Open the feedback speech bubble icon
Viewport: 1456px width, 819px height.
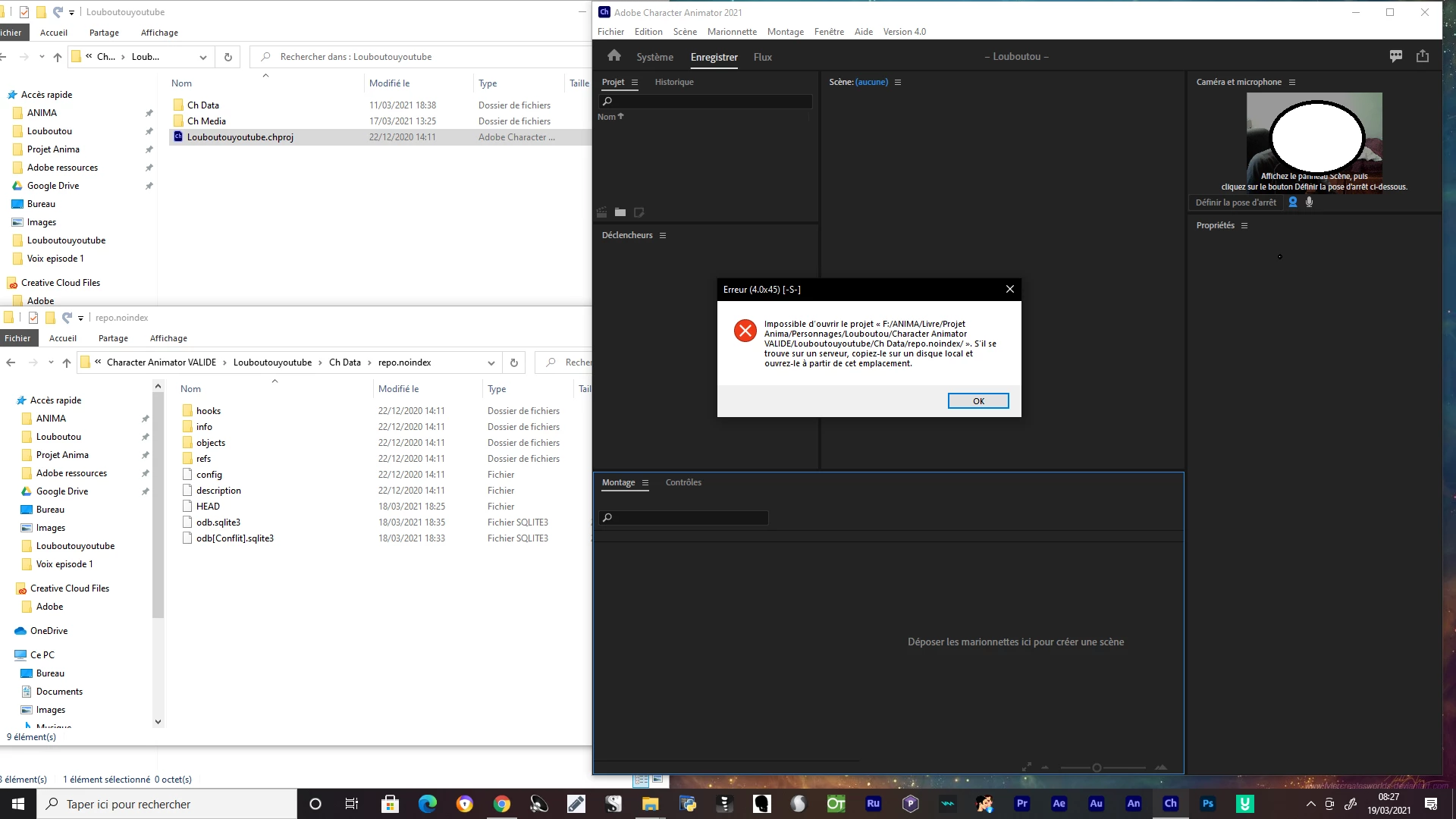coord(1395,56)
